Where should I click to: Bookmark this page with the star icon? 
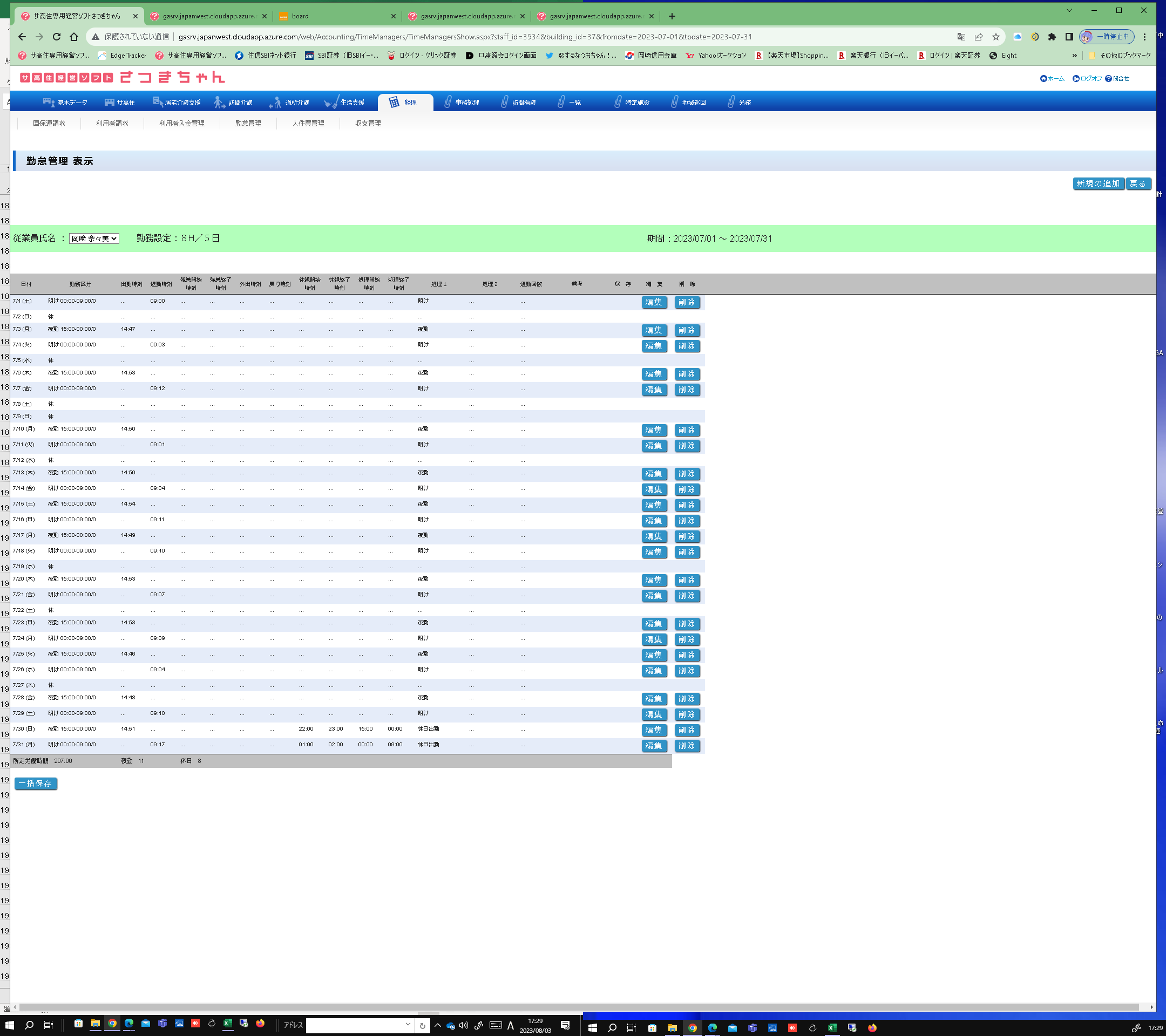[995, 37]
